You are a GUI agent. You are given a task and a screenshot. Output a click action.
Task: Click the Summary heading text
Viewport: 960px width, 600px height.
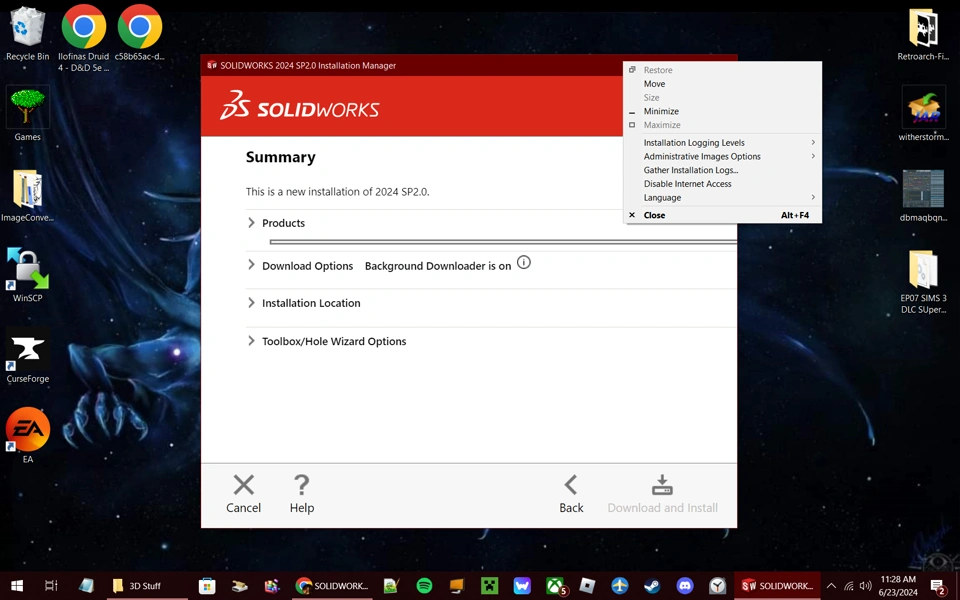pos(280,157)
